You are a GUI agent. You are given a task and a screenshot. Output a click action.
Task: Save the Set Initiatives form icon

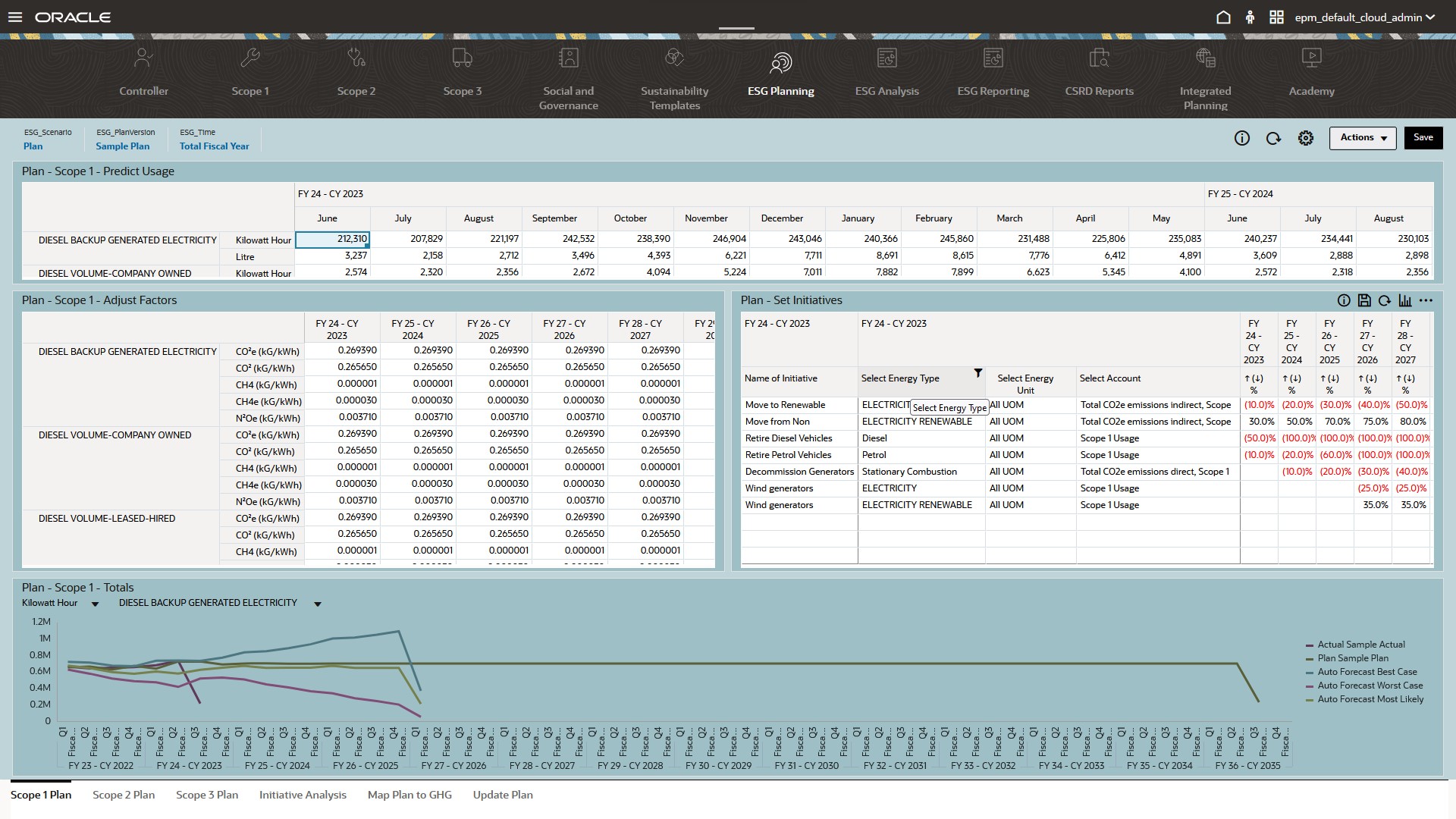pos(1364,300)
